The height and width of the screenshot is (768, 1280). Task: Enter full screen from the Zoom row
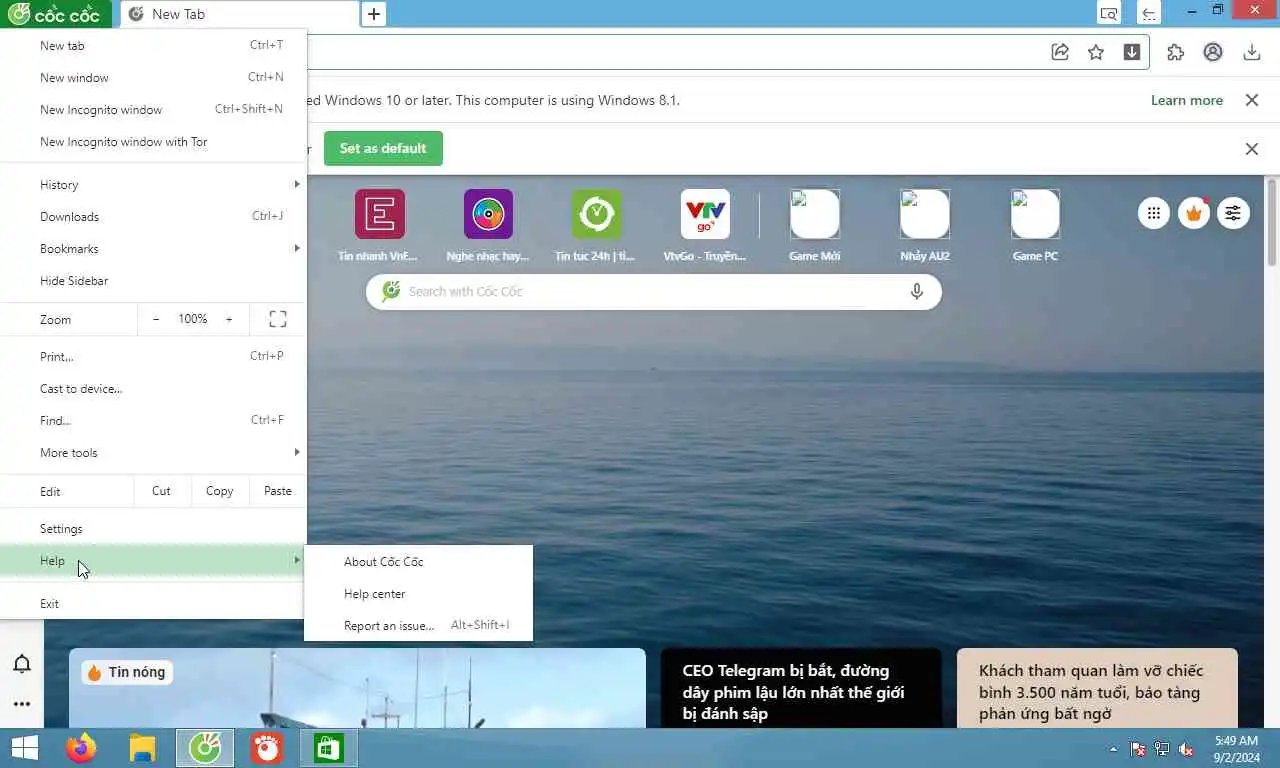click(x=278, y=319)
